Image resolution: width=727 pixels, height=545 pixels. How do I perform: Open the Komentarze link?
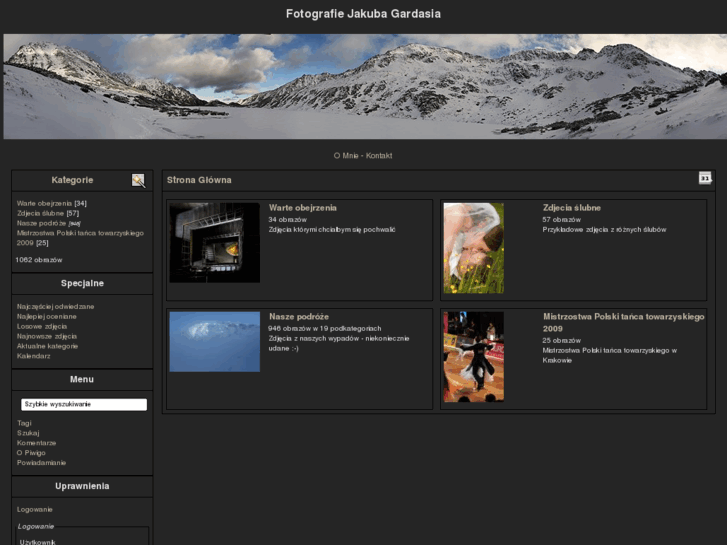(x=36, y=443)
